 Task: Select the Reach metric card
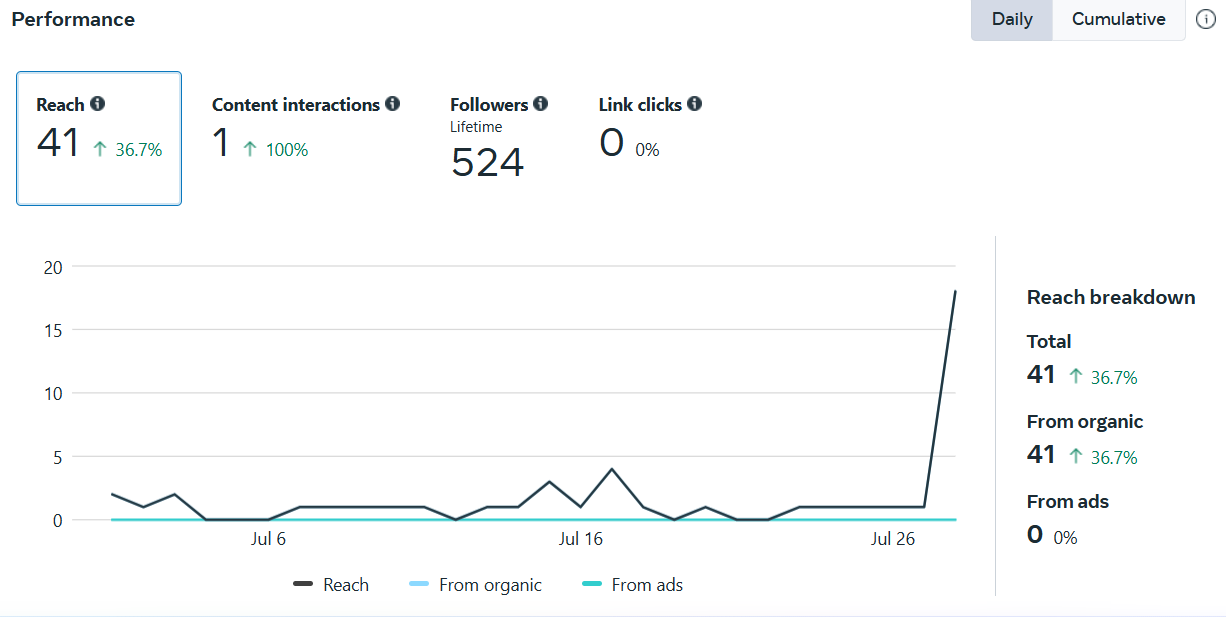tap(99, 138)
